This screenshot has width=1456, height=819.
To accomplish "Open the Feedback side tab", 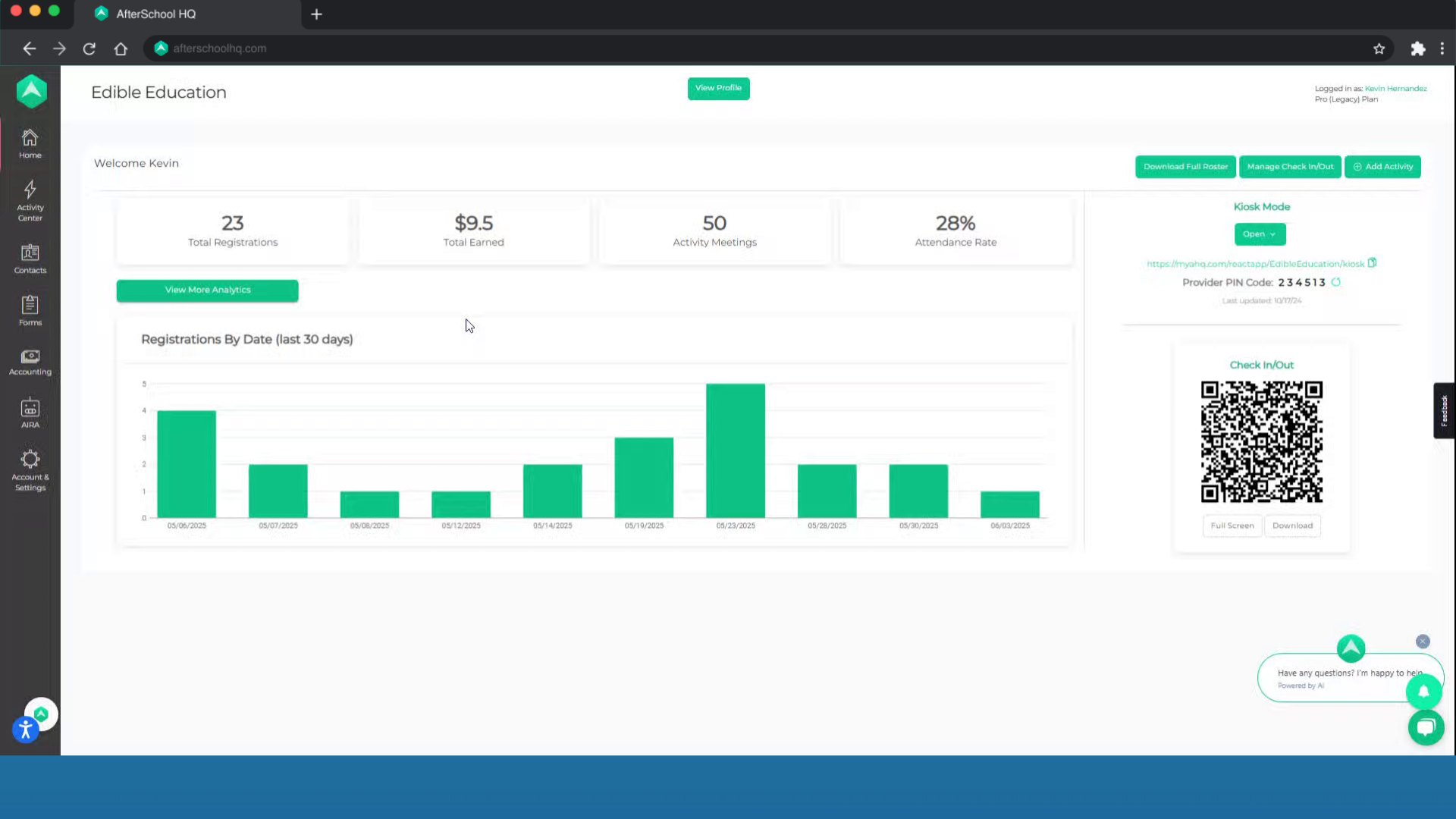I will 1444,410.
